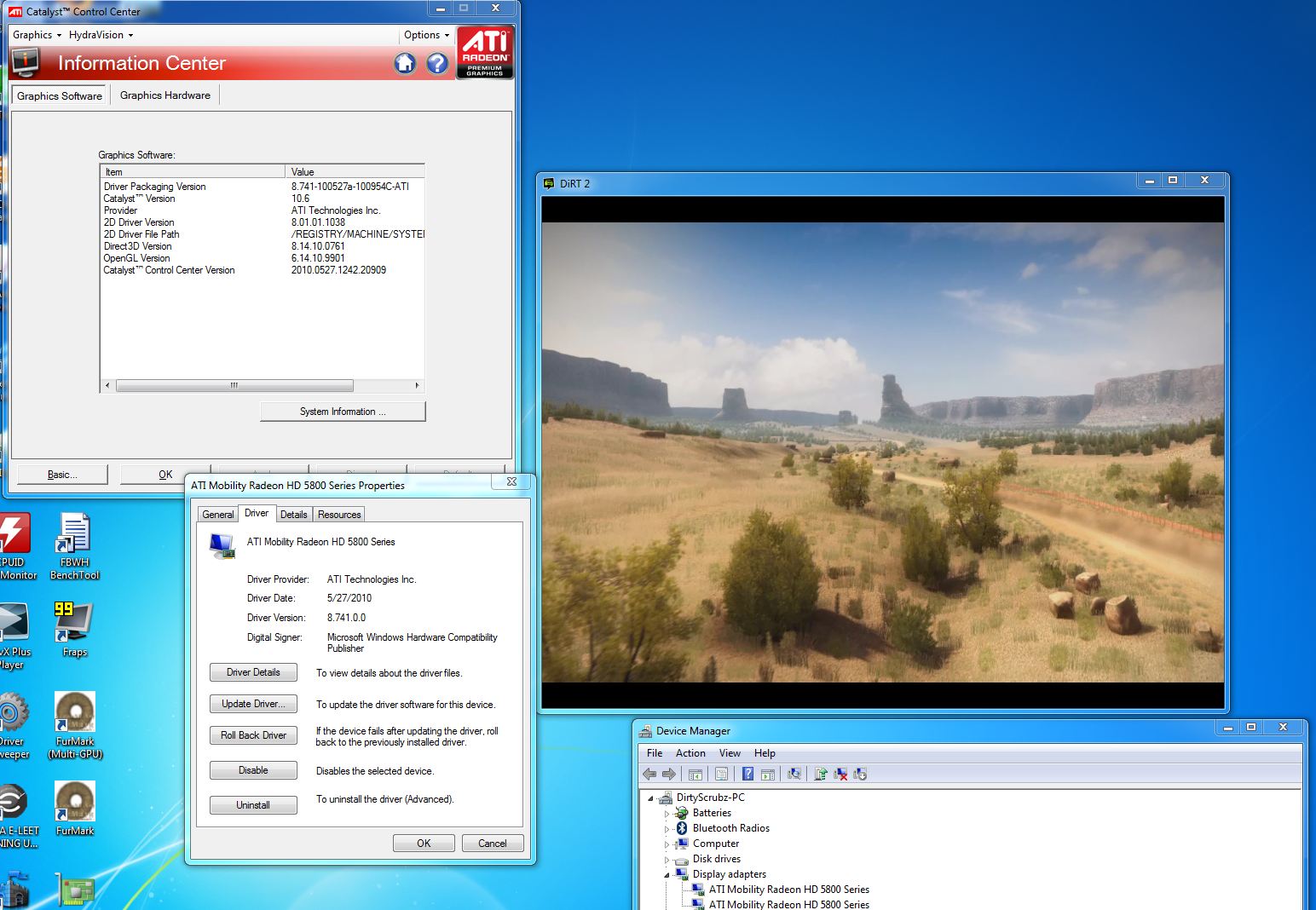
Task: Open the Graphics dropdown menu
Action: (x=37, y=35)
